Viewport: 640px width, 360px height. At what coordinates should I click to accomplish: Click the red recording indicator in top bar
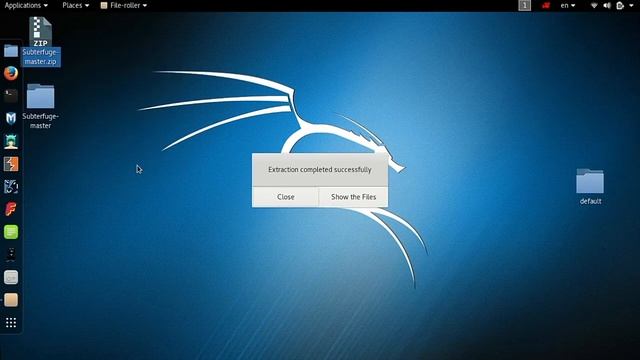(x=546, y=5)
